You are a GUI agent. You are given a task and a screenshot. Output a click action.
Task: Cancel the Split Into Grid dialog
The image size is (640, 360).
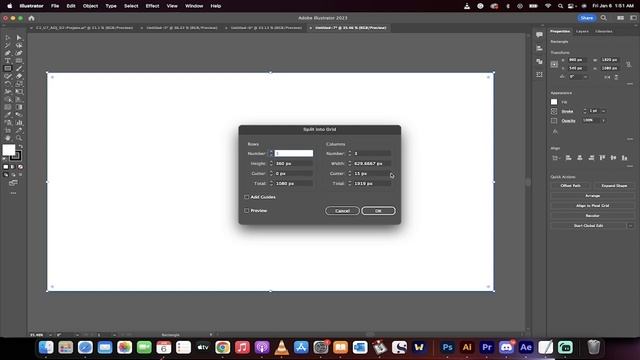[x=342, y=211]
